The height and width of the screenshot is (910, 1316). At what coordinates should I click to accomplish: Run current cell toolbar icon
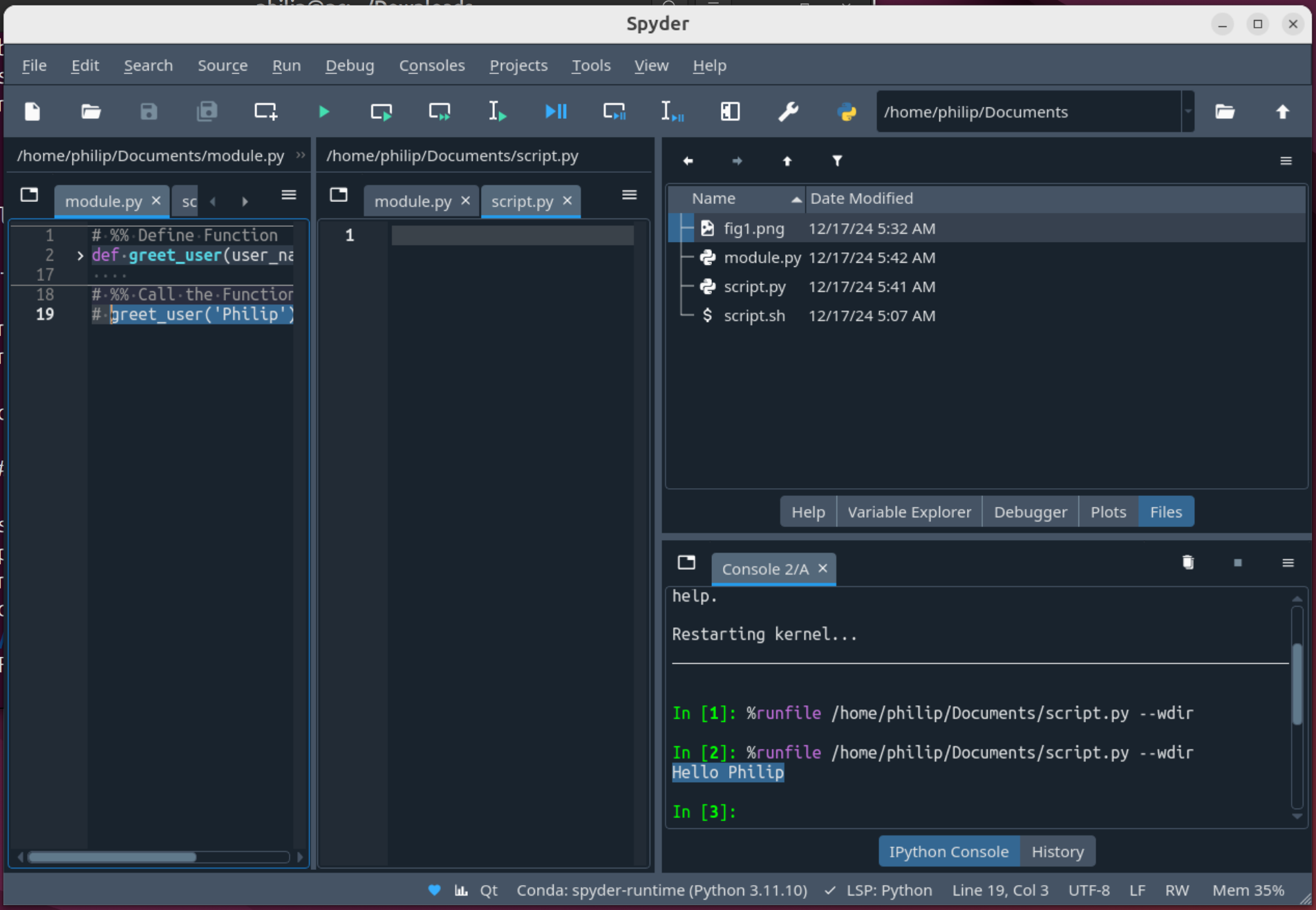[382, 111]
